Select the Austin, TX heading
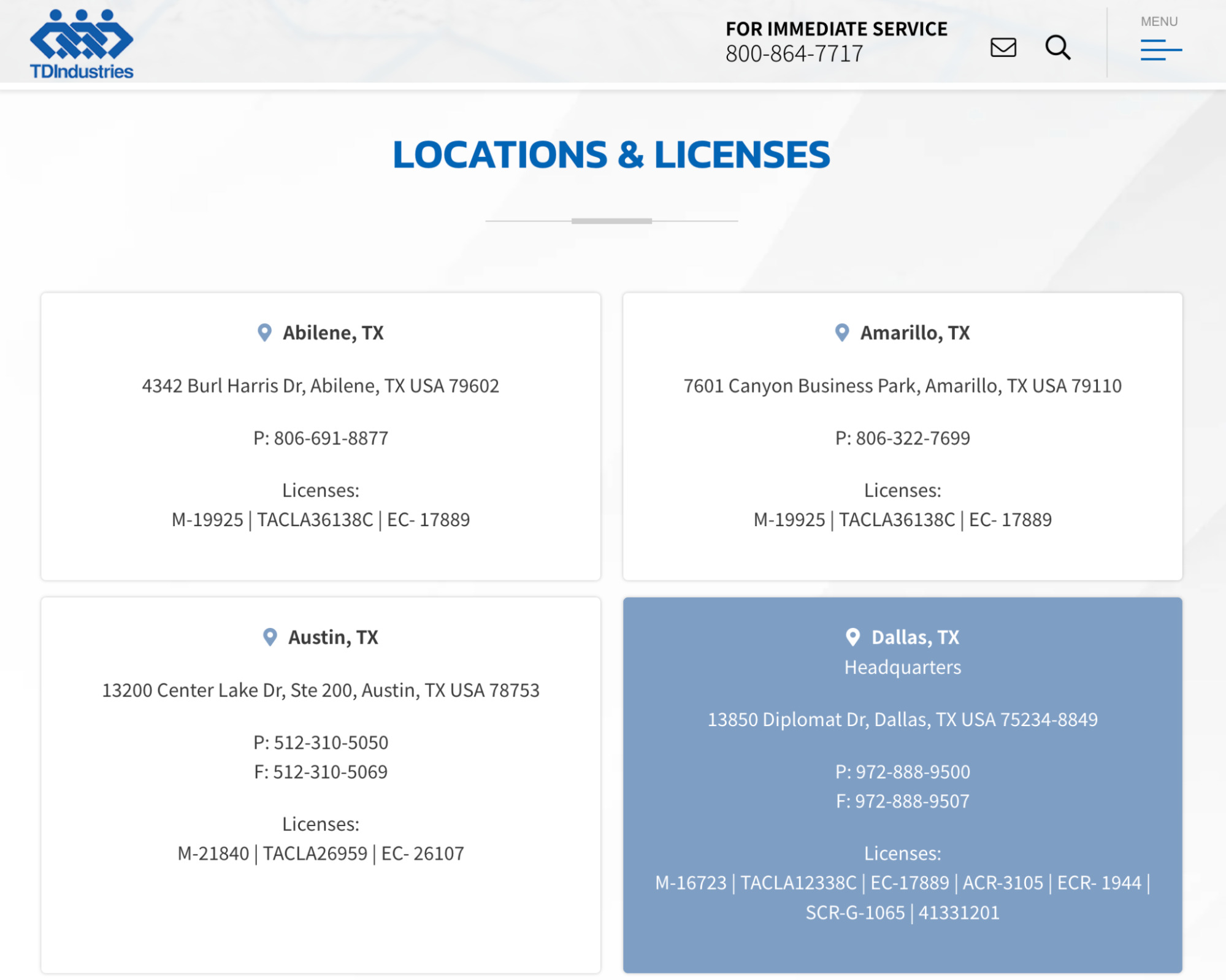Image resolution: width=1226 pixels, height=980 pixels. tap(333, 637)
